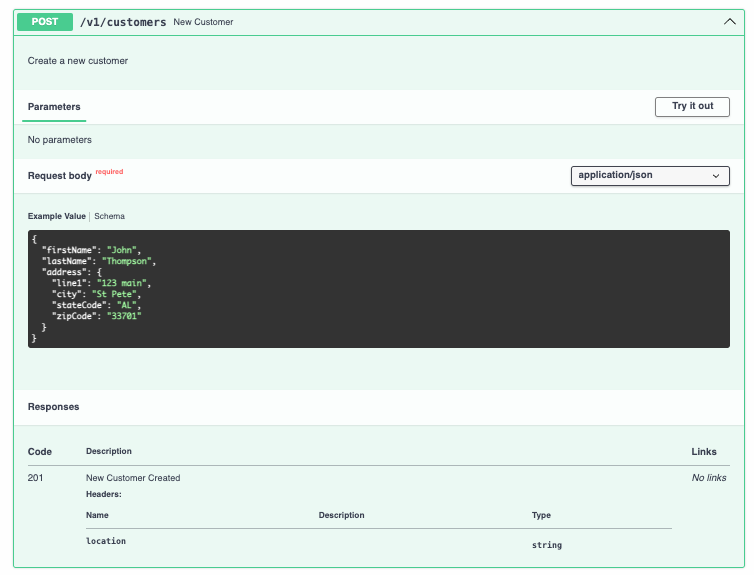Click the red required label
754x575 pixels.
[109, 172]
